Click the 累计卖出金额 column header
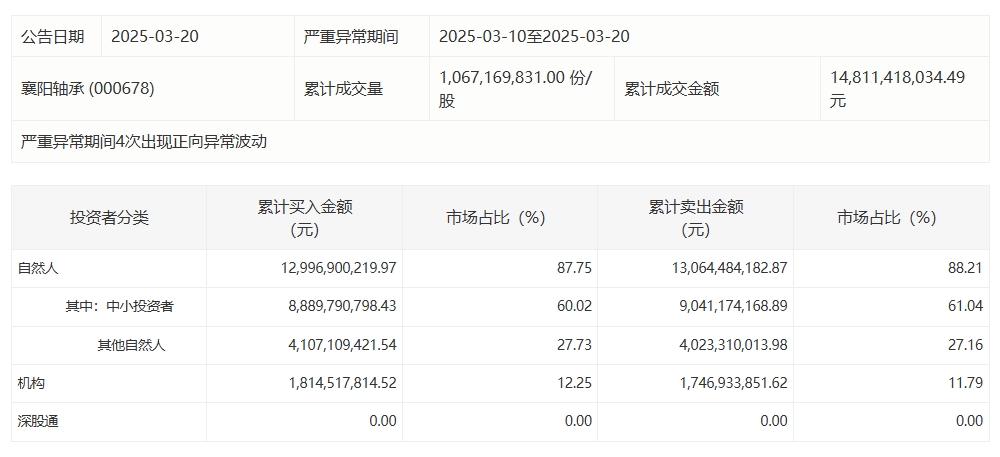Image resolution: width=1000 pixels, height=457 pixels. [x=695, y=217]
